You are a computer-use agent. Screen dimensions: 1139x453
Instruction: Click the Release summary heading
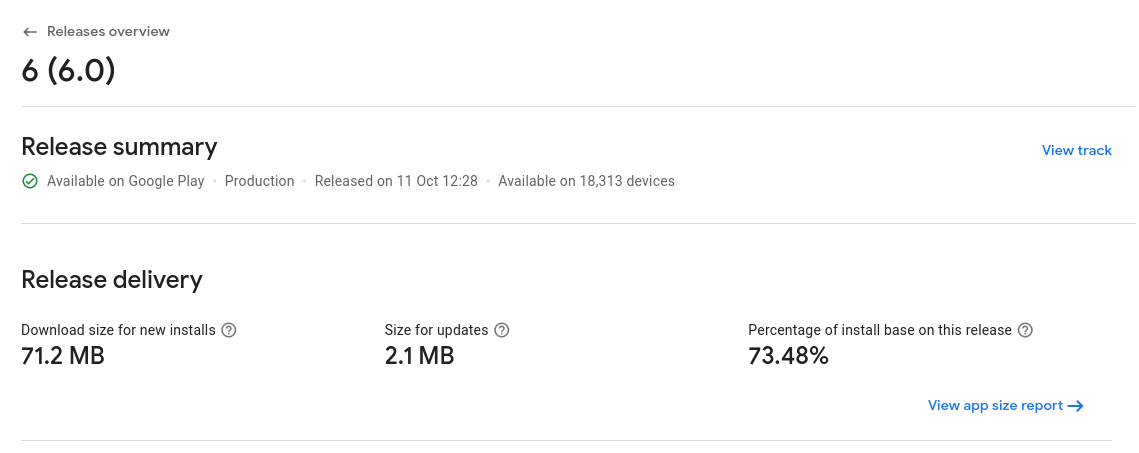click(119, 147)
